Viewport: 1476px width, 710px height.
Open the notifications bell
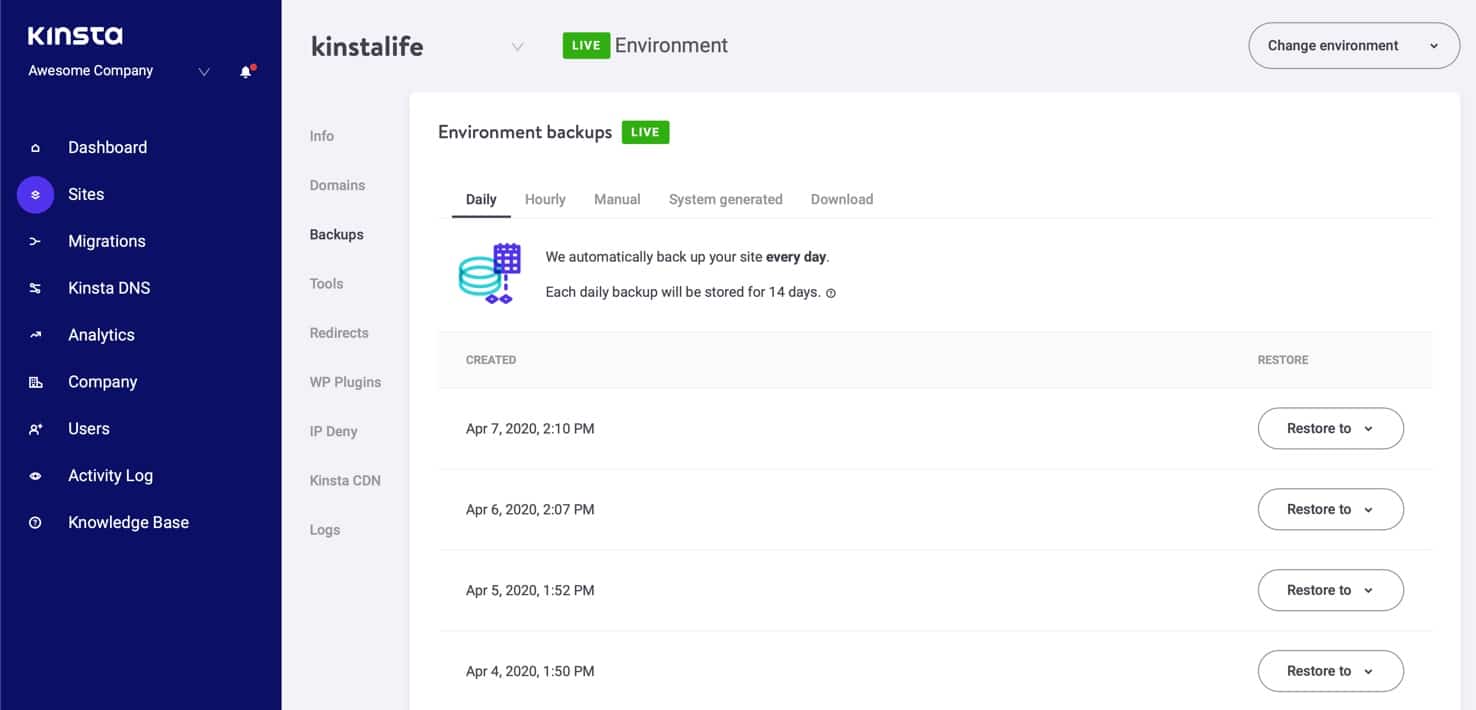(246, 72)
